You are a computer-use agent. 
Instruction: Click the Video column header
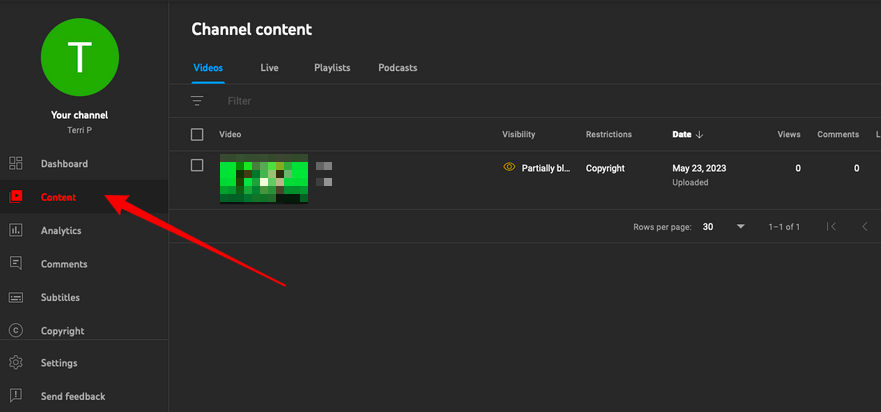[x=230, y=134]
